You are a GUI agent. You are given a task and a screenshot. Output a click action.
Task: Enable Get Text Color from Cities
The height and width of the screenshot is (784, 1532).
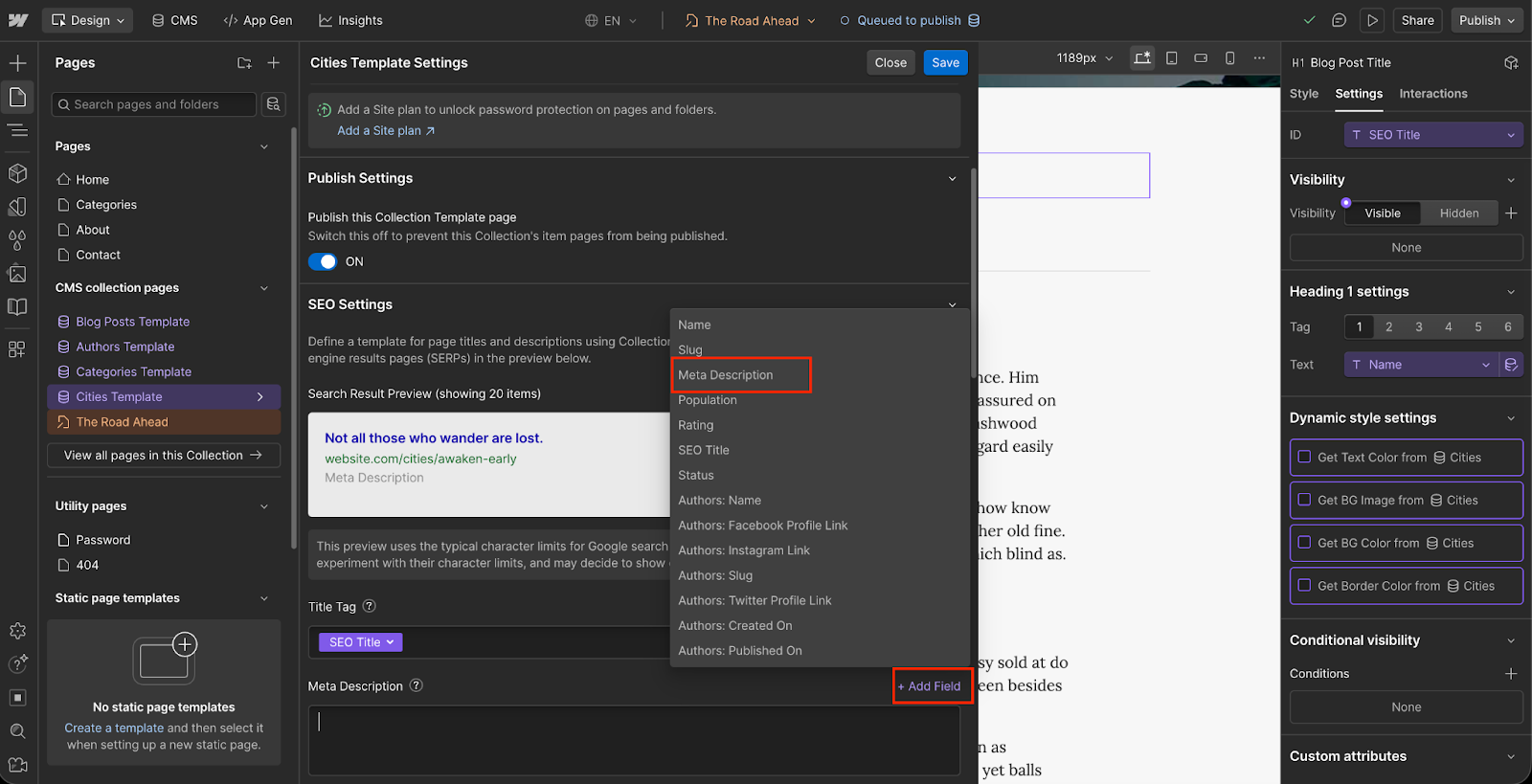(x=1304, y=458)
